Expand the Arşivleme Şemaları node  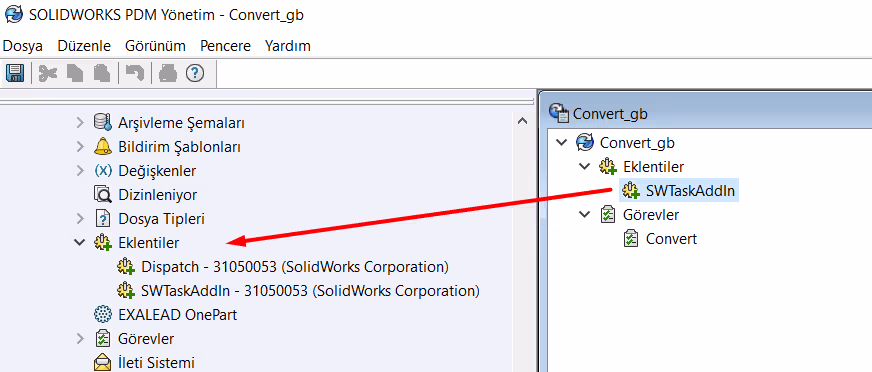80,122
